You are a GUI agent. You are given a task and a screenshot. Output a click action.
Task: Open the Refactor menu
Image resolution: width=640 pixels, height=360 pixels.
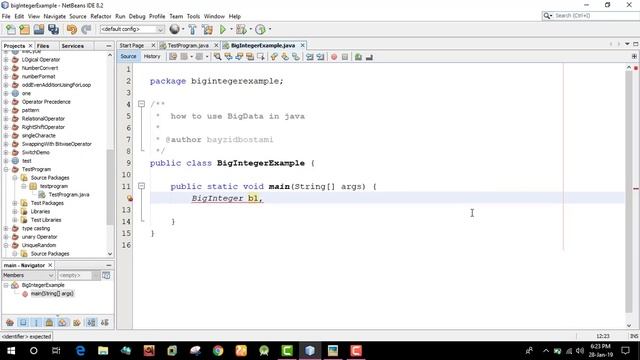pyautogui.click(x=100, y=16)
